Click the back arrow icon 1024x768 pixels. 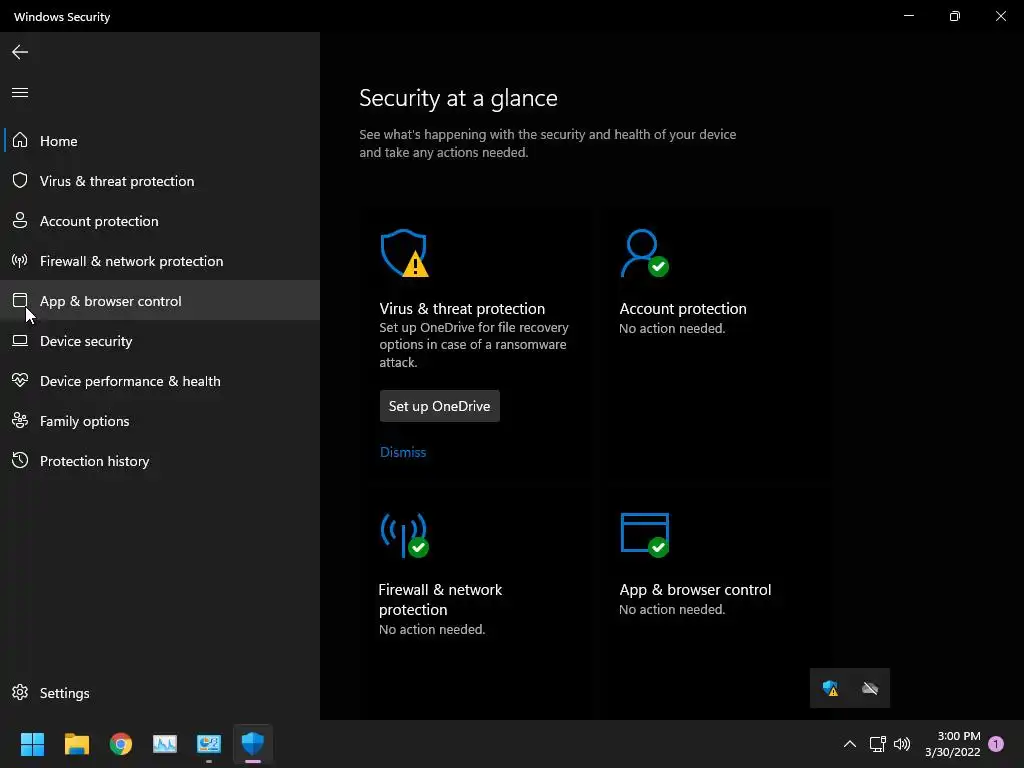click(20, 52)
